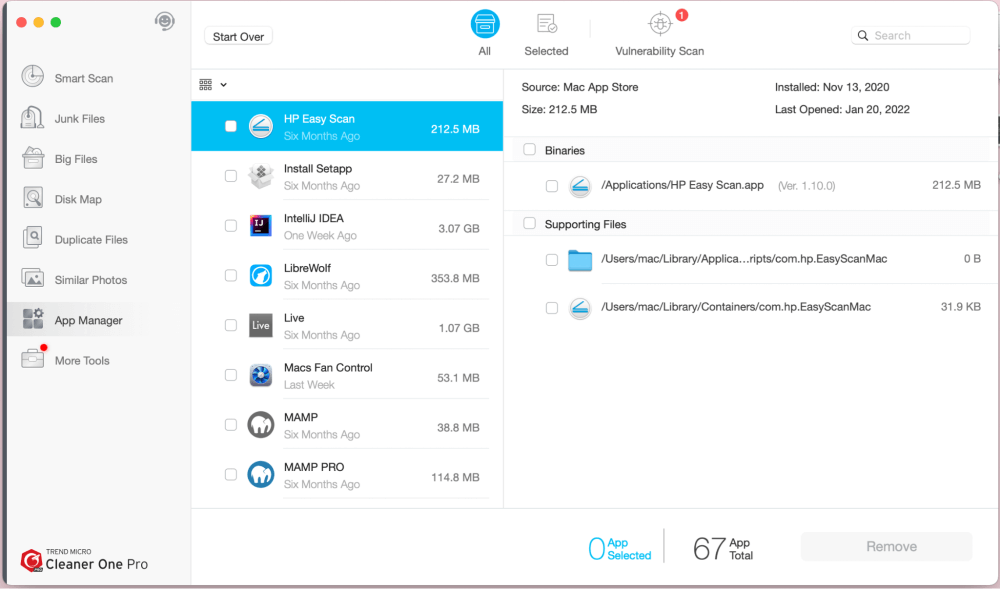This screenshot has width=1000, height=589.
Task: Click the grey MAMP elephant icon
Action: [x=261, y=425]
